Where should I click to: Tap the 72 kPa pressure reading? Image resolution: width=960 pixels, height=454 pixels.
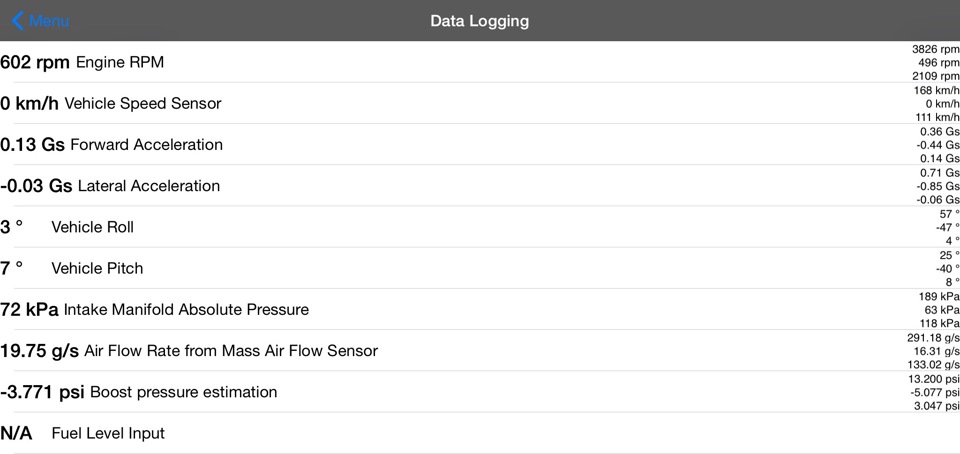[x=29, y=309]
